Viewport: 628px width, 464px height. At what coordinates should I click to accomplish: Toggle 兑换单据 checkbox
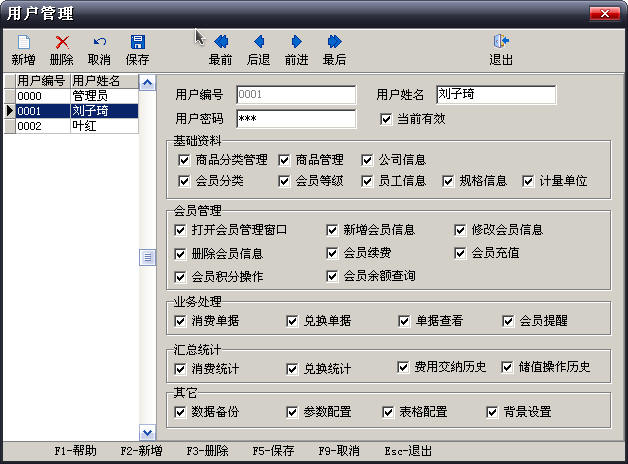[x=292, y=321]
